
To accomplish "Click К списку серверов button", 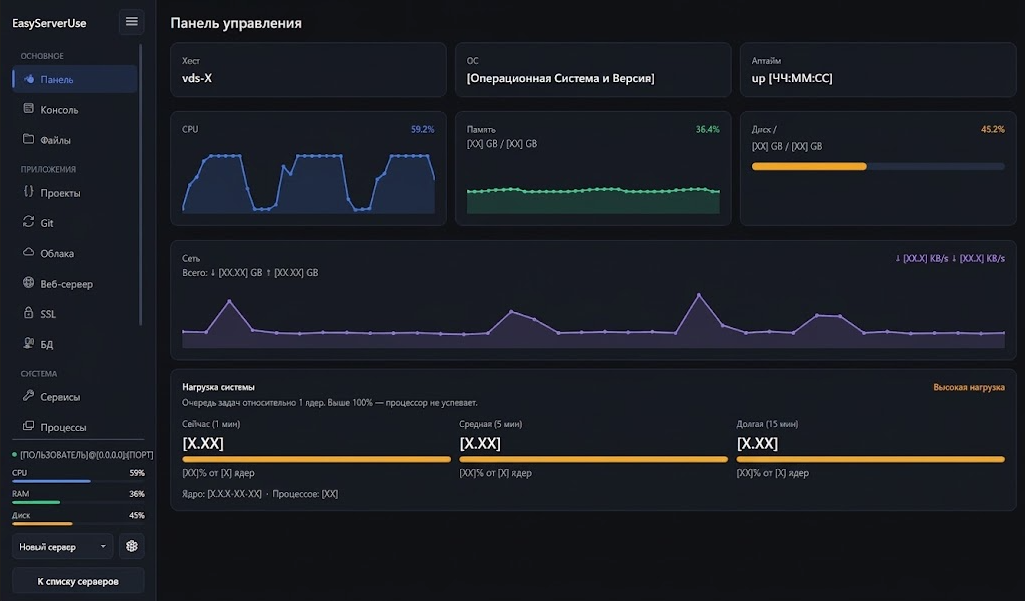I will tap(78, 581).
